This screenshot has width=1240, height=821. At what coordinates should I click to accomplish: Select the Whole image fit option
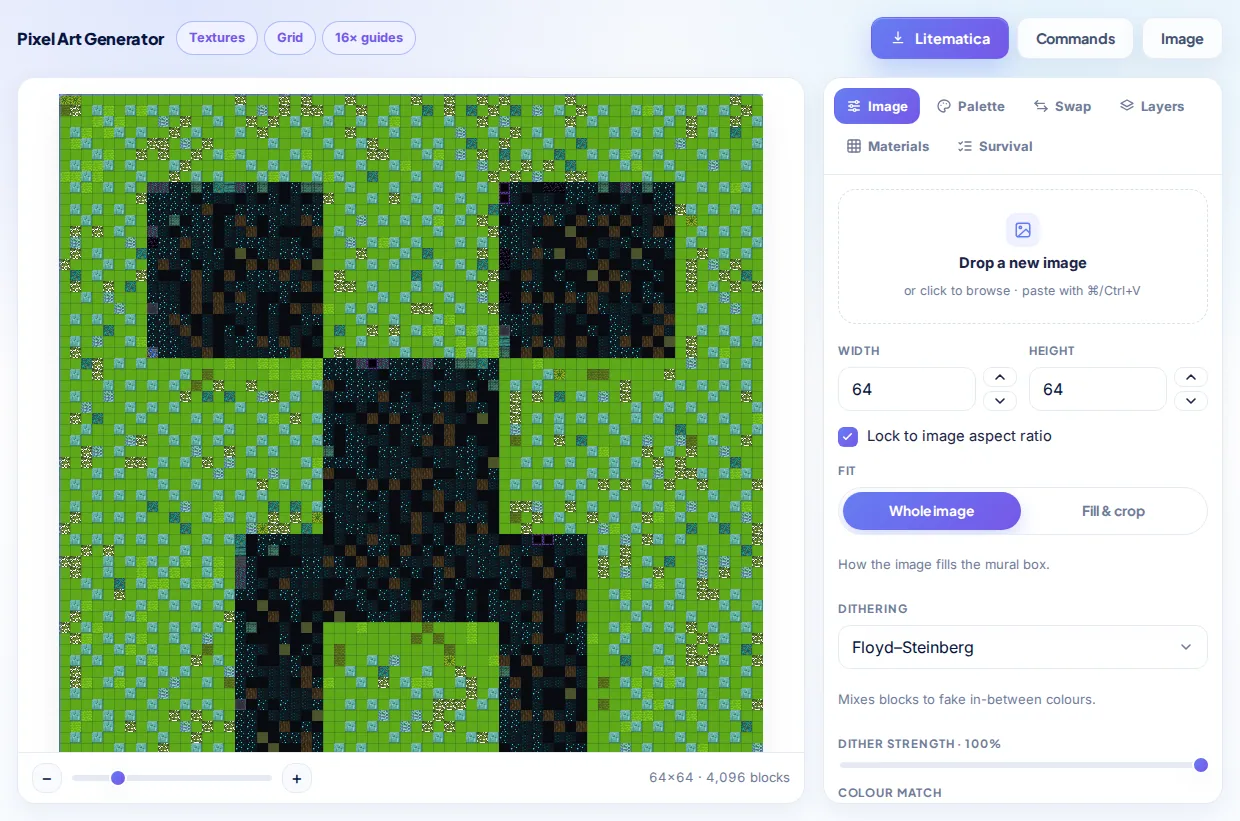932,511
